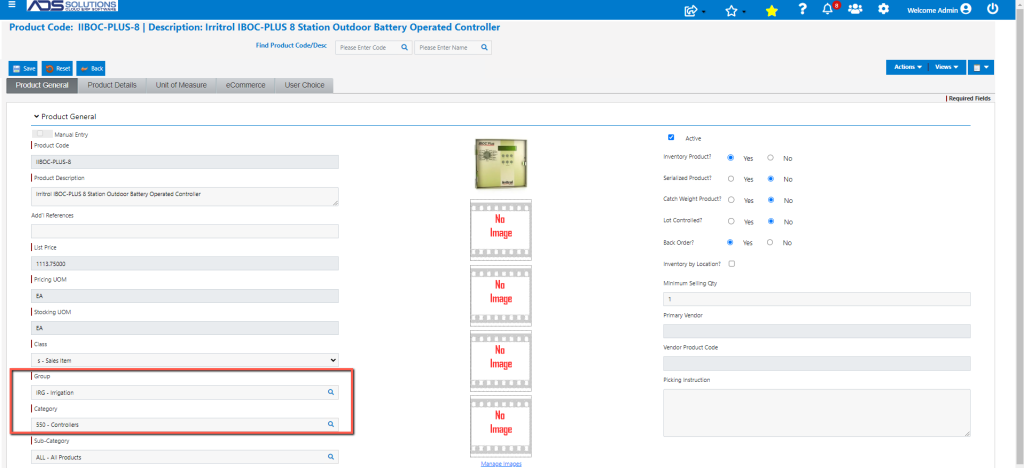1024x468 pixels.
Task: Click in the Stocking UOM field
Action: click(185, 328)
